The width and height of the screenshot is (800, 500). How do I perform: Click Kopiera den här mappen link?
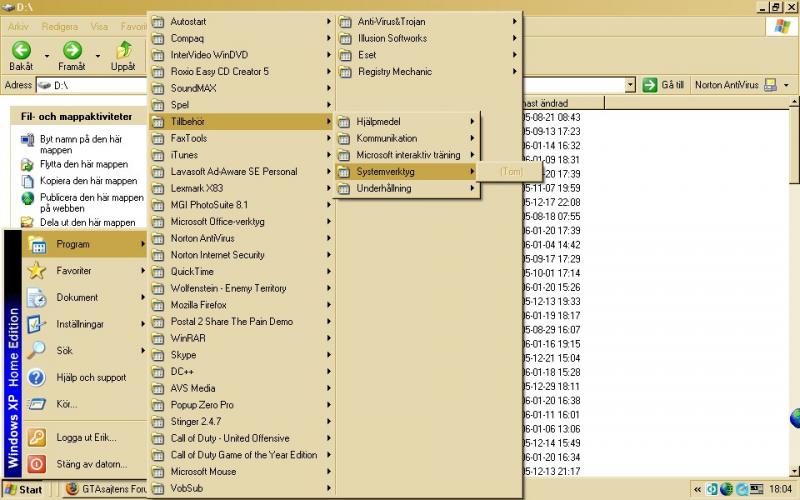coord(88,181)
